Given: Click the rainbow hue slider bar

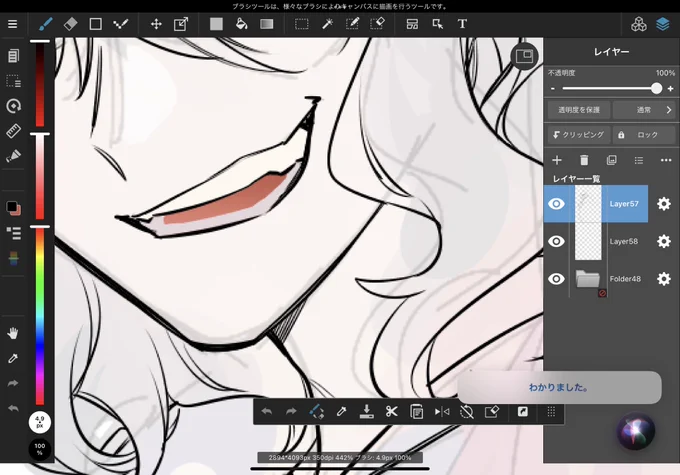Looking at the screenshot, I should [x=39, y=317].
